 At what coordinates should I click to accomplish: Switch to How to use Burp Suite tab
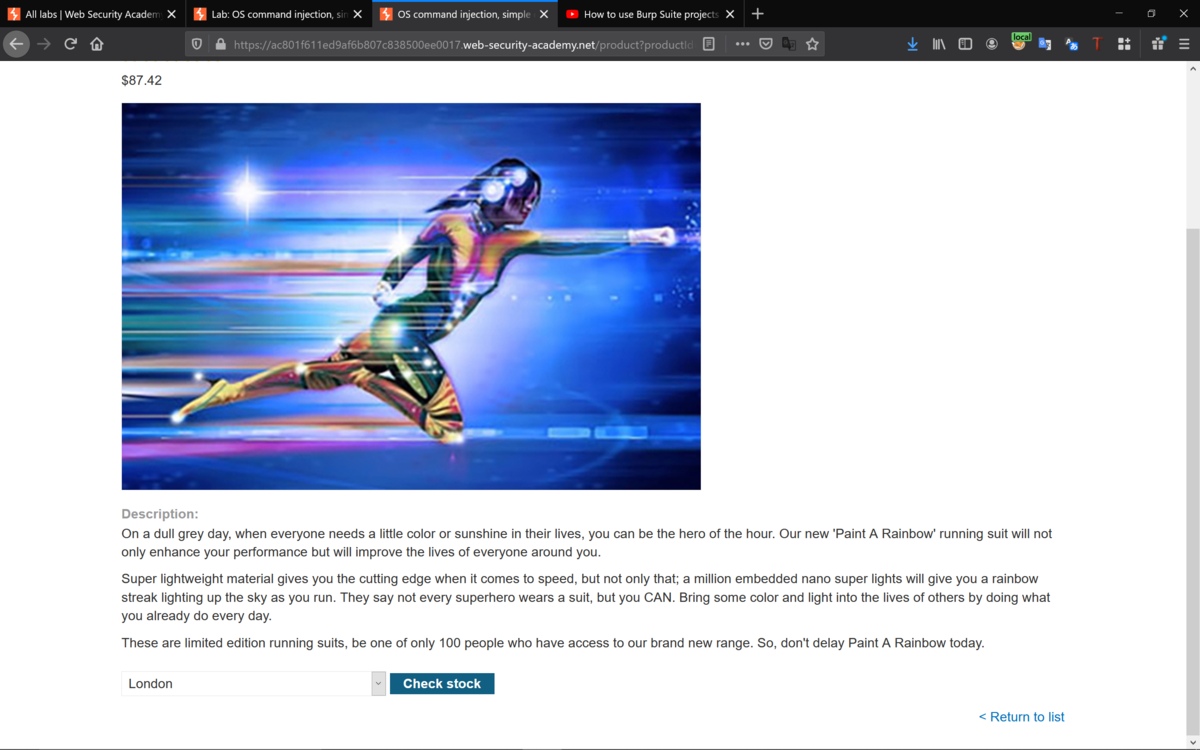pos(650,14)
